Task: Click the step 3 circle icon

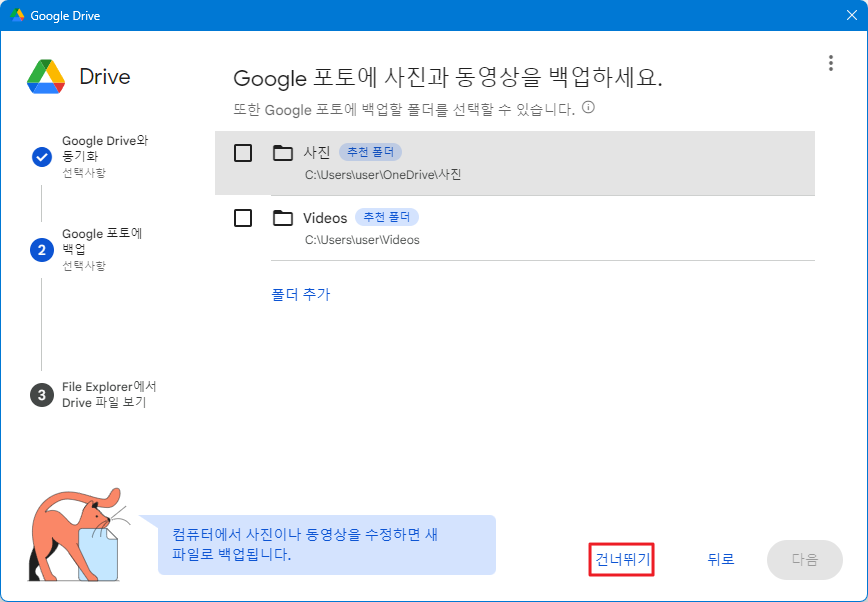Action: click(x=42, y=395)
